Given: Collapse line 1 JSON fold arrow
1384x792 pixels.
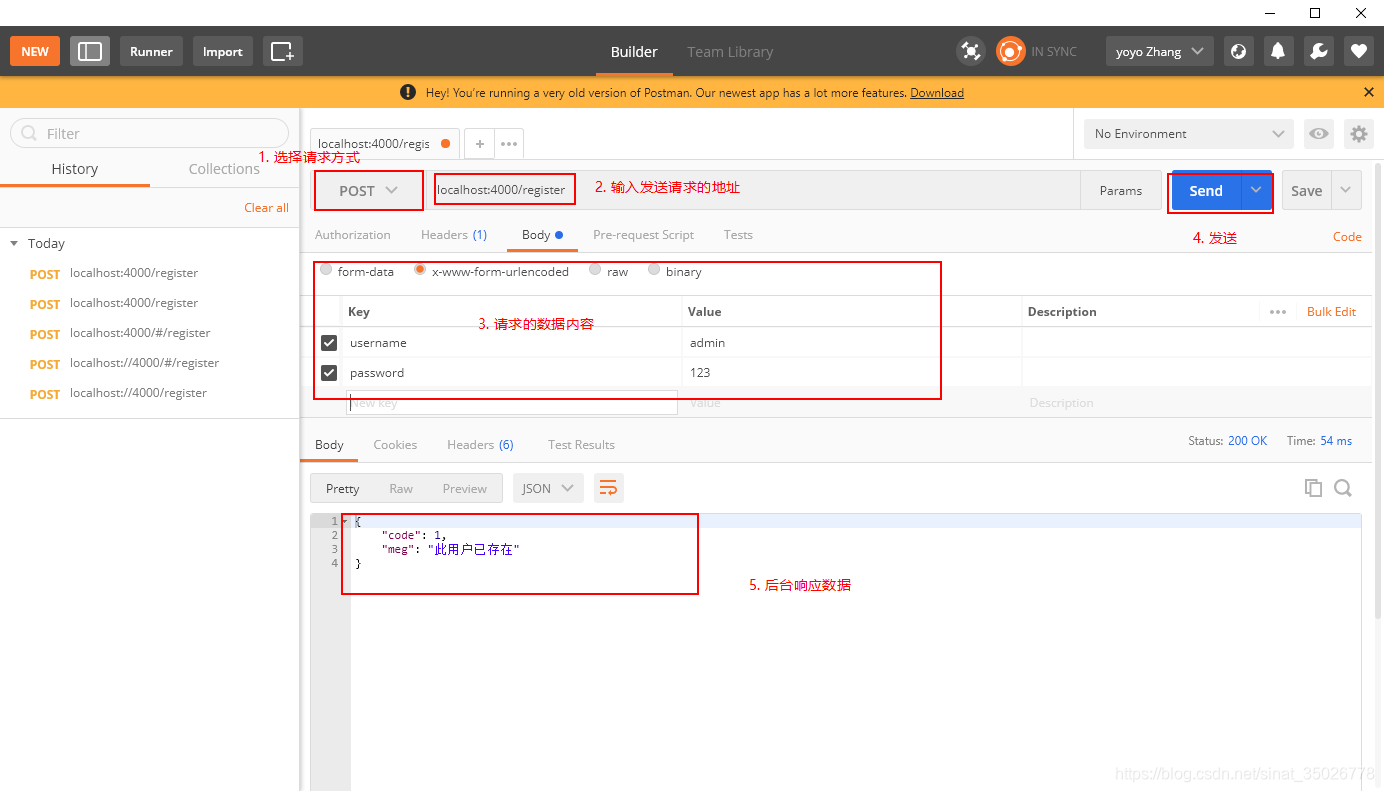Looking at the screenshot, I should click(345, 521).
